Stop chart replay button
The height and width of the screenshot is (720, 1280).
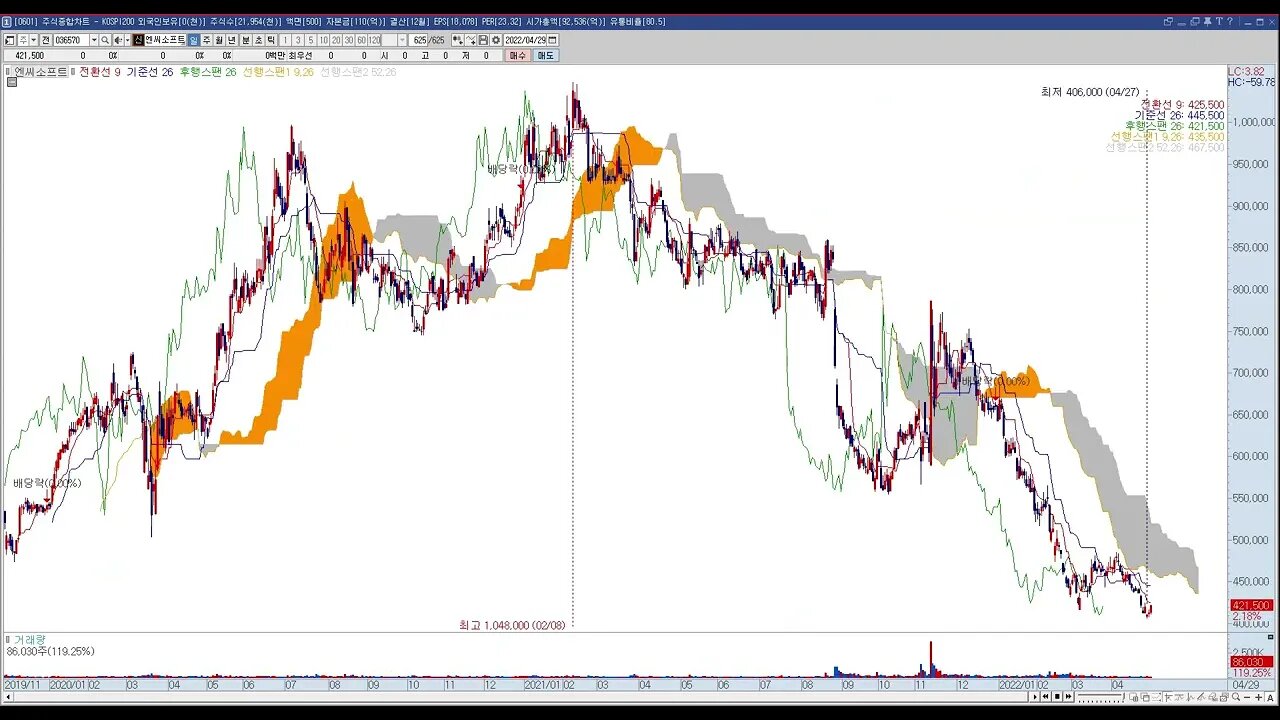(1057, 697)
